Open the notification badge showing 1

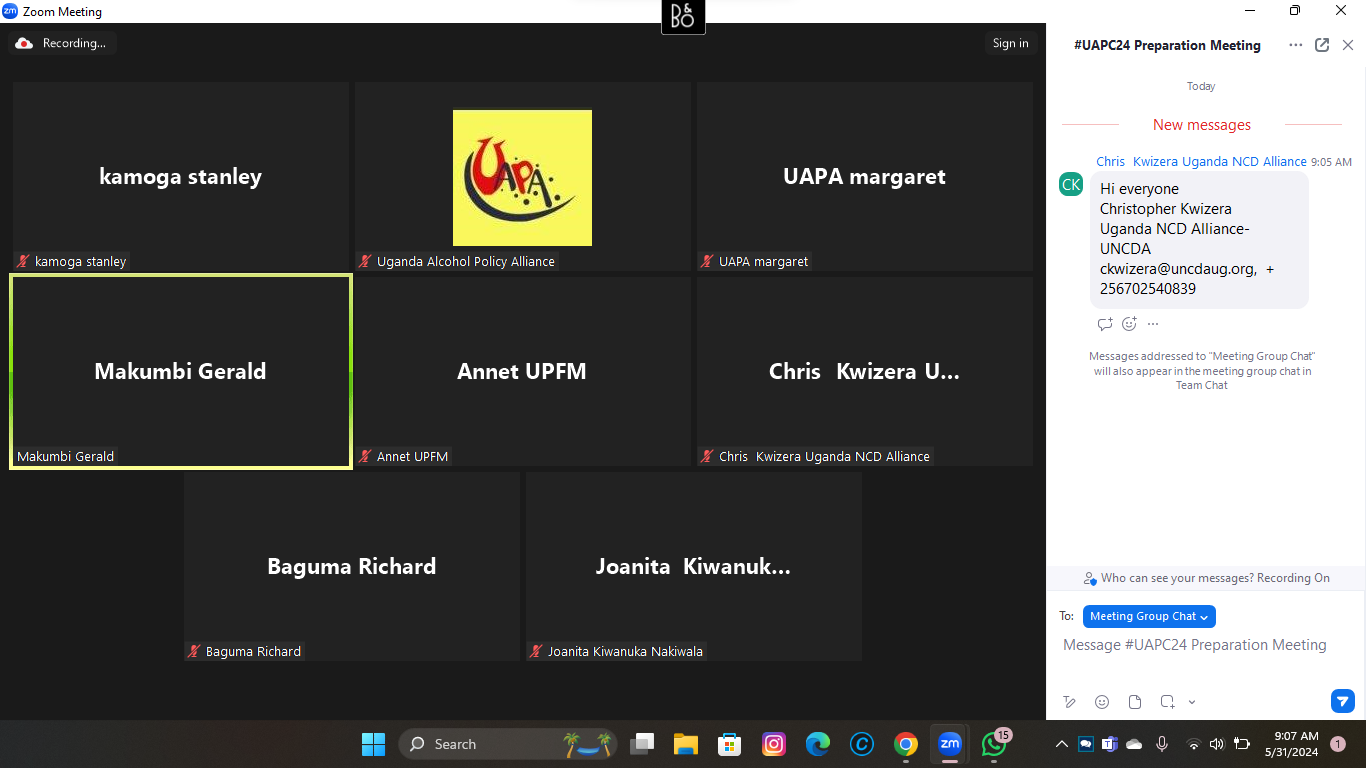(1338, 744)
